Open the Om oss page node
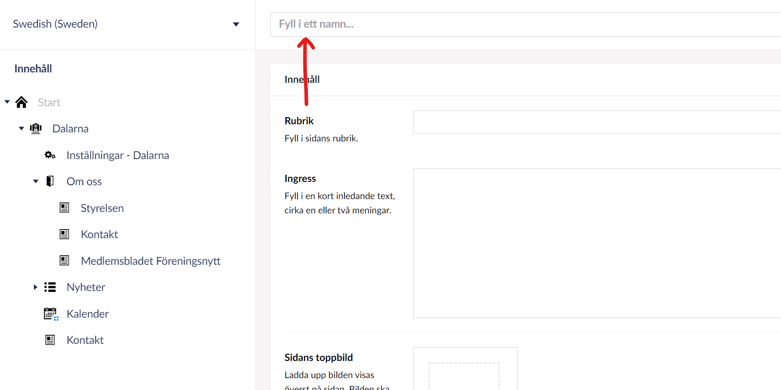 (84, 182)
